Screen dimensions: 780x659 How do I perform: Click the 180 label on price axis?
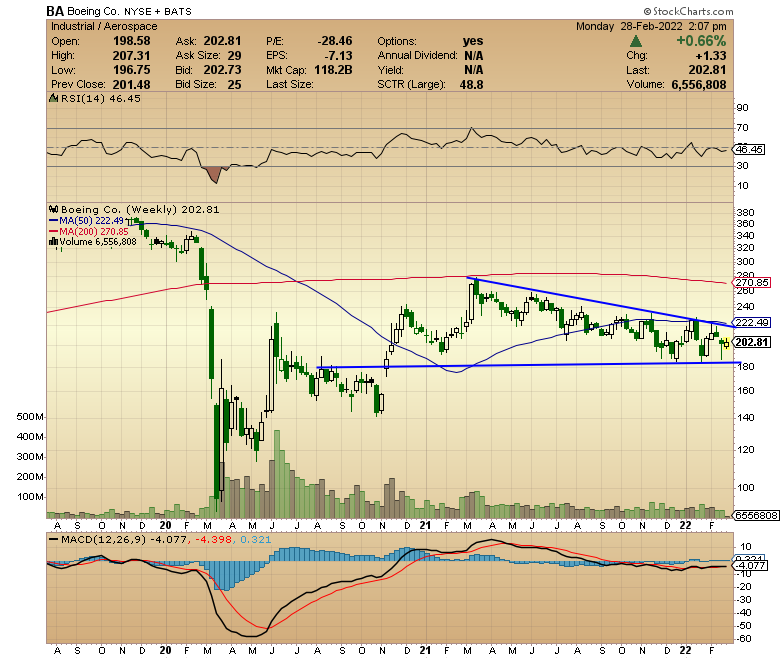(x=745, y=367)
